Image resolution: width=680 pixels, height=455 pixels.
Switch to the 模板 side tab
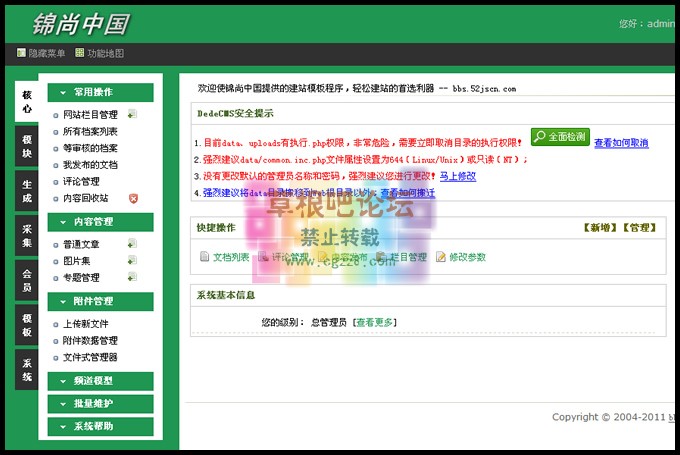27,325
